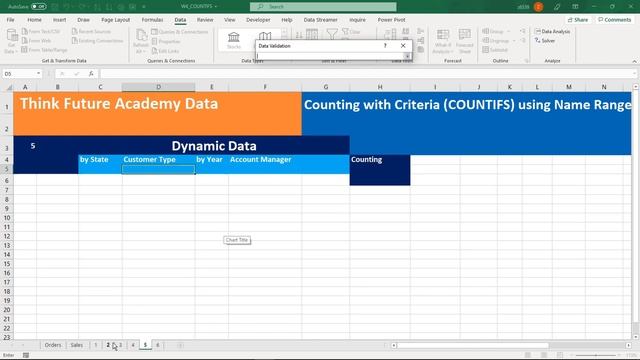Click the Subtotal command
The image size is (640, 360).
(495, 50)
